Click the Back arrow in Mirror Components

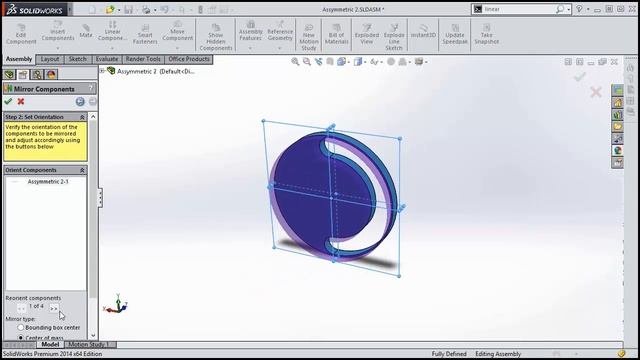tap(80, 102)
